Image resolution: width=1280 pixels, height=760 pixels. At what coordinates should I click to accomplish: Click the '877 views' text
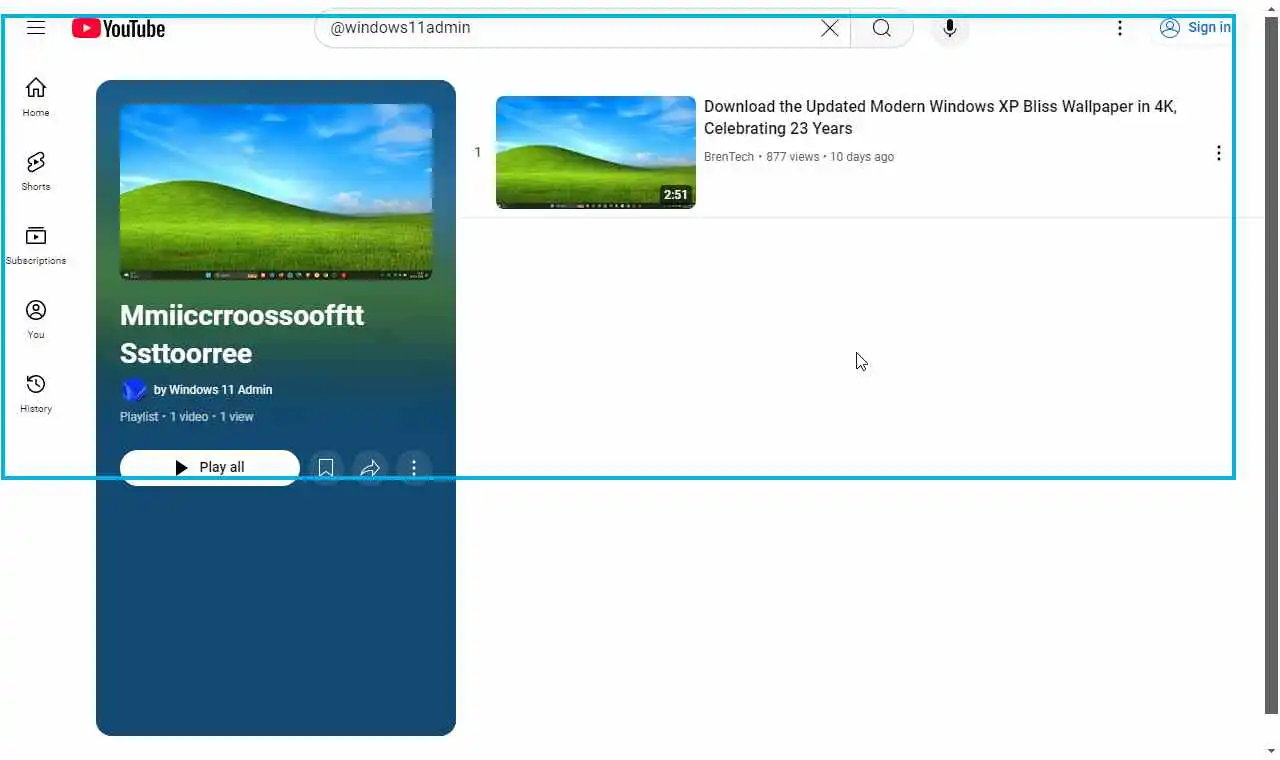pos(792,157)
